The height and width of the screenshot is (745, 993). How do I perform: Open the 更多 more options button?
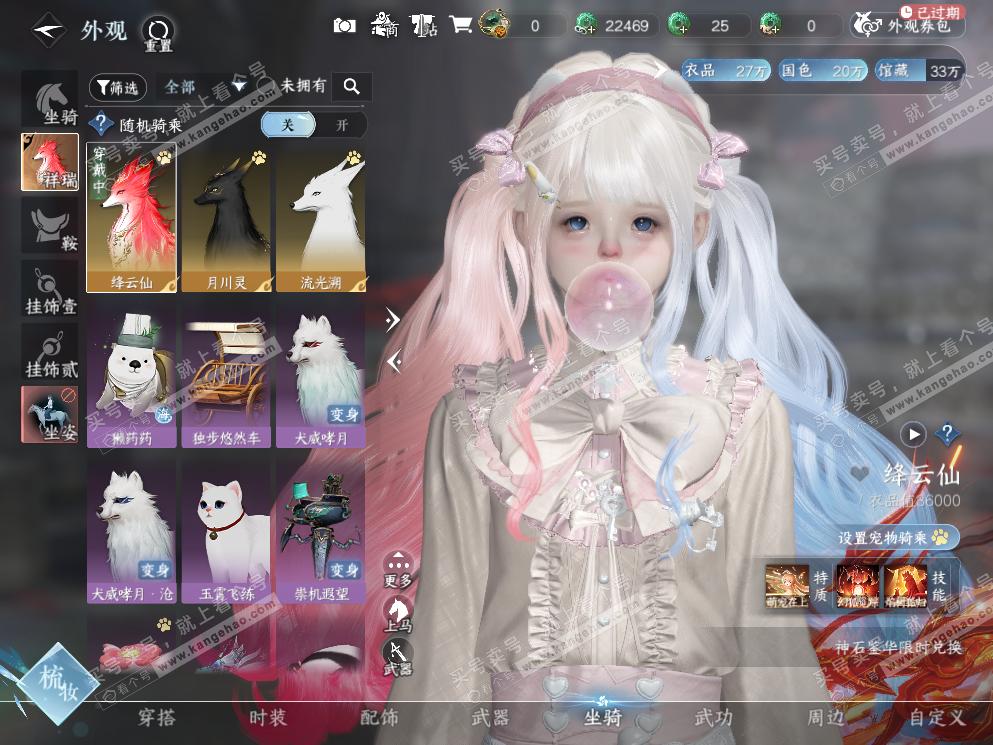[x=398, y=568]
